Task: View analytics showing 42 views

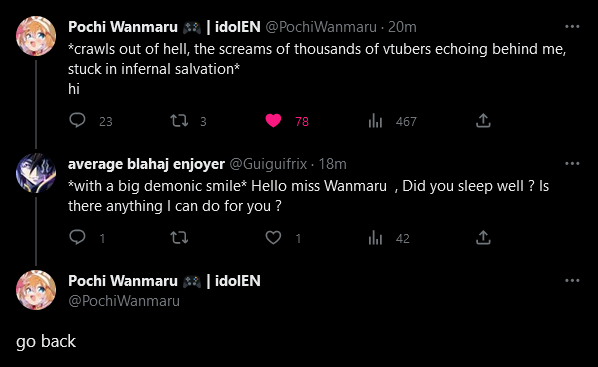Action: (375, 238)
